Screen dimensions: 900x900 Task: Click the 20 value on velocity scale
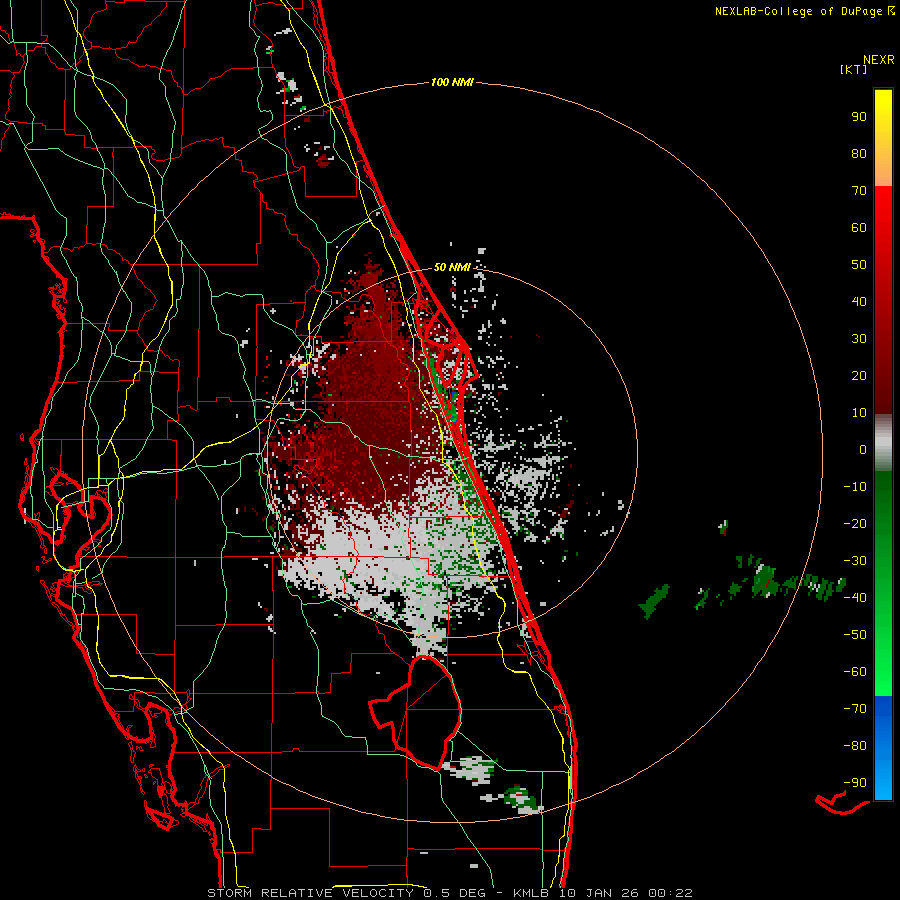pyautogui.click(x=859, y=375)
